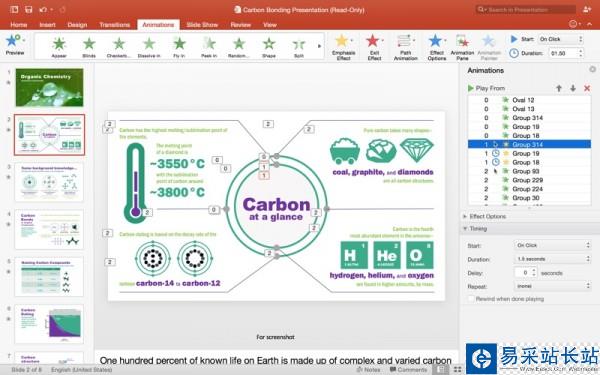Screen dimensions: 600x375
Task: Click the Preview animation button
Action: [15, 44]
